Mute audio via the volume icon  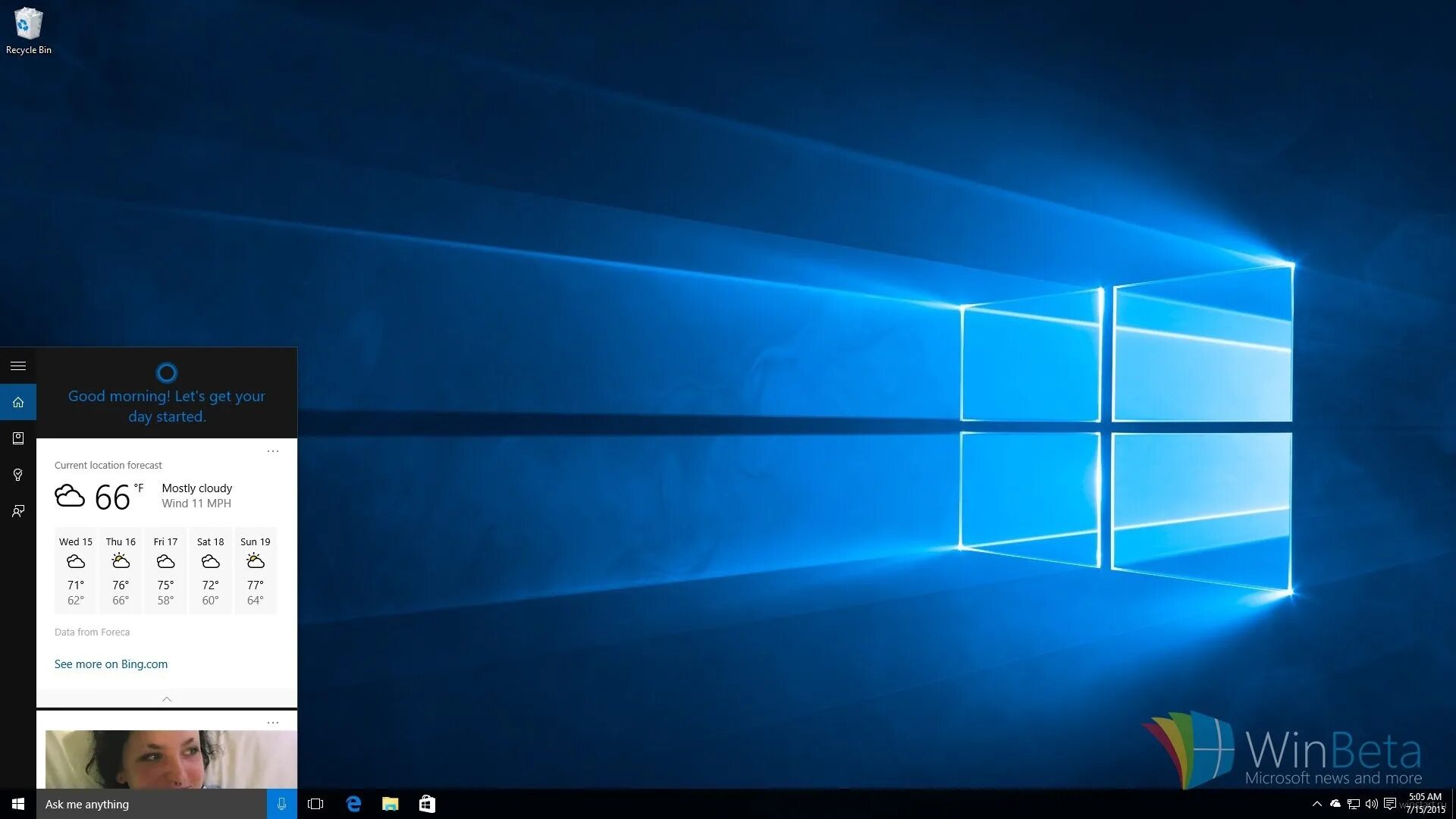1373,803
